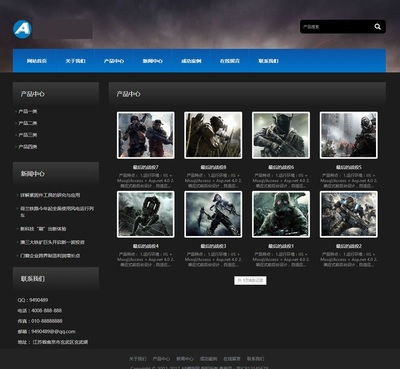Viewport: 400px width, 369px height.
Task: Click the title text 最后的战役2
Action: click(x=349, y=246)
